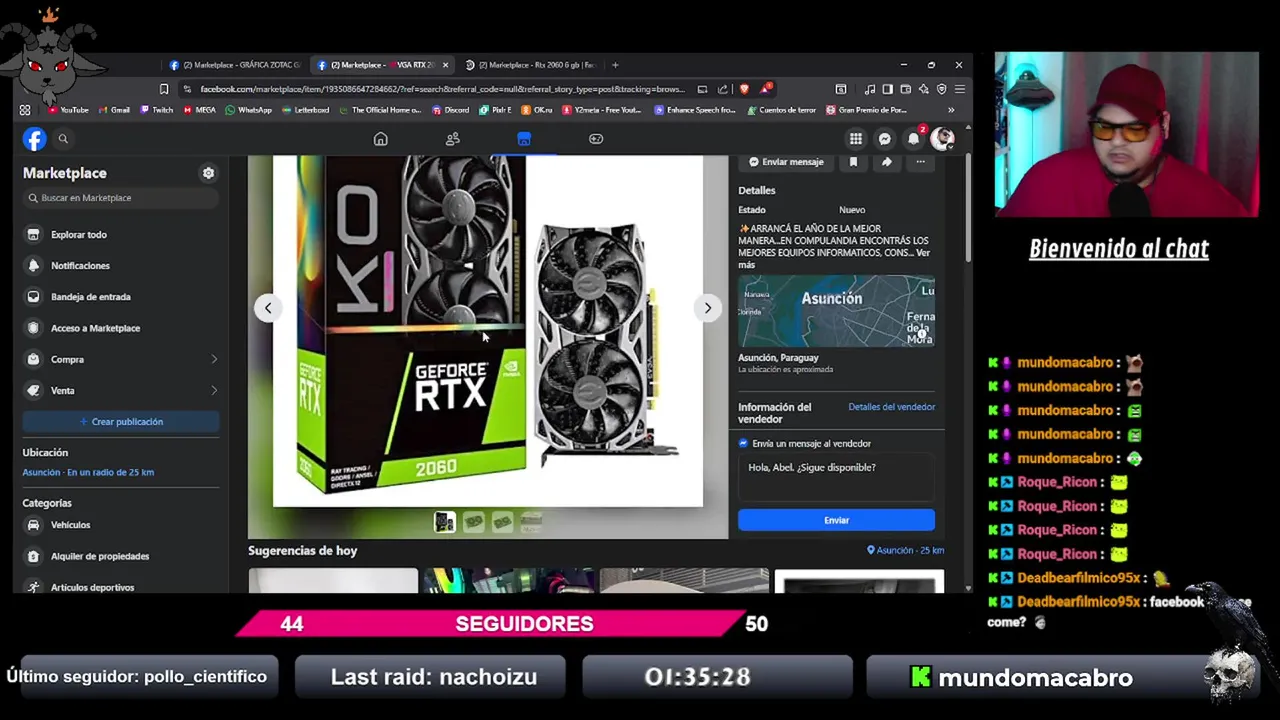Go to Facebook Home icon
The width and height of the screenshot is (1280, 720).
tap(380, 139)
